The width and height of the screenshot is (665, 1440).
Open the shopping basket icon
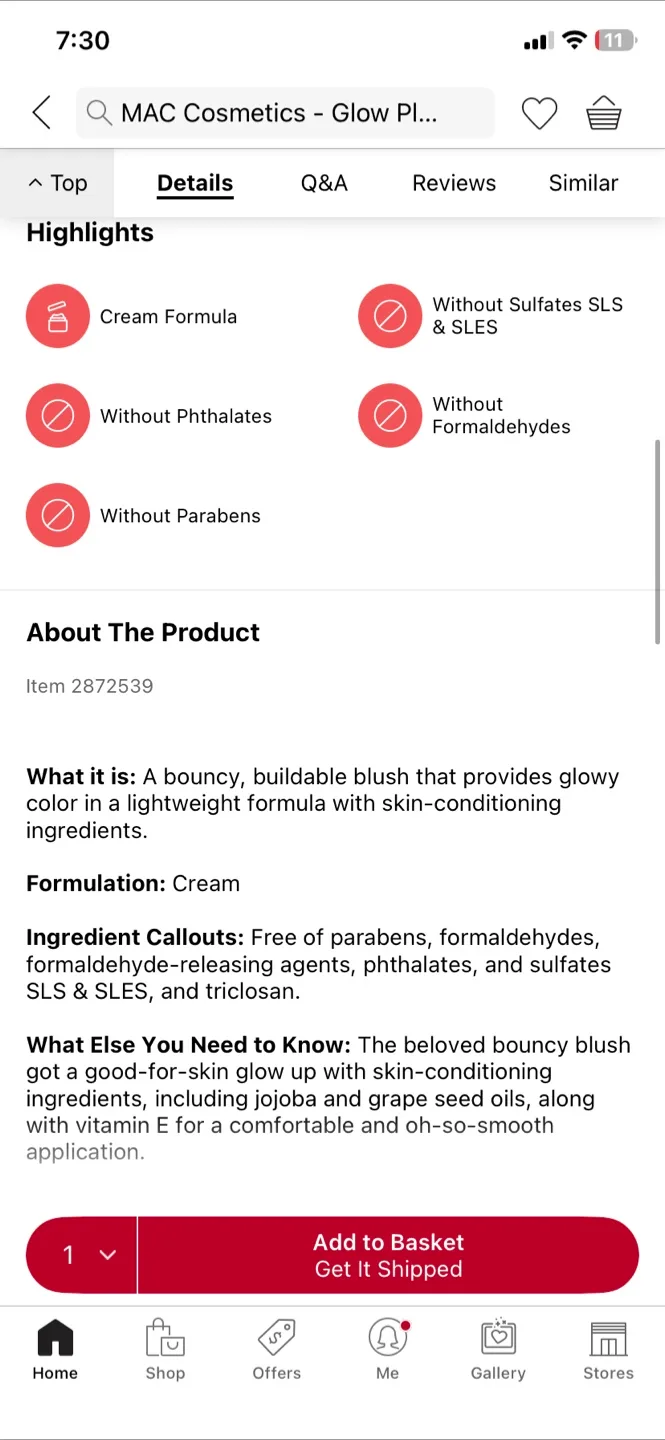tap(604, 113)
